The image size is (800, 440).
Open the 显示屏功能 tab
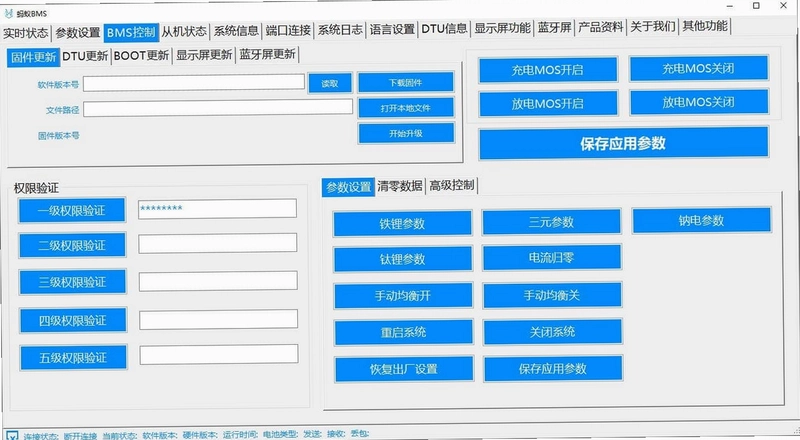[503, 28]
